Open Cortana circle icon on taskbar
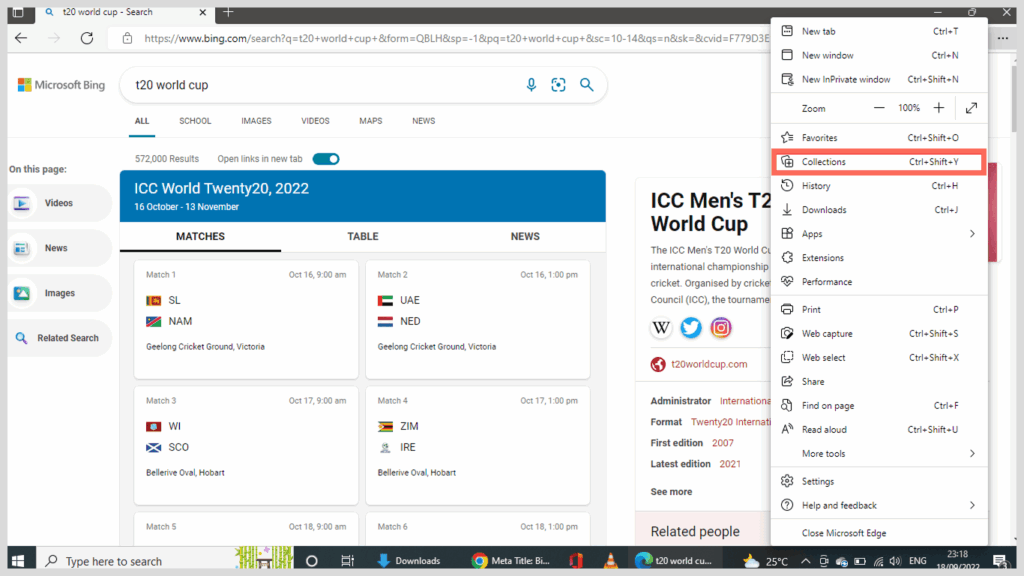 [312, 561]
